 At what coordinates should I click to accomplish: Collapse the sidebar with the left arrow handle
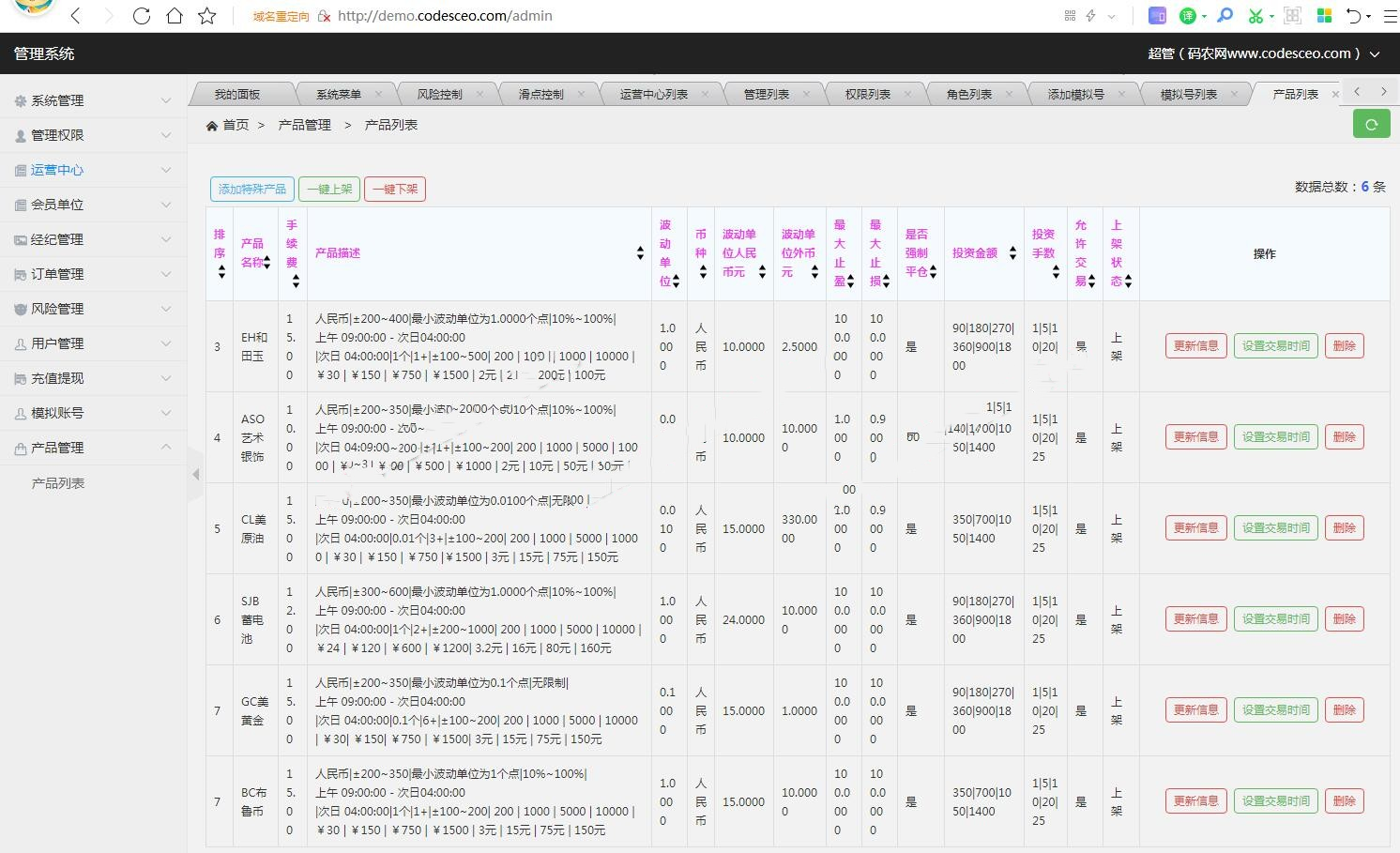(195, 475)
